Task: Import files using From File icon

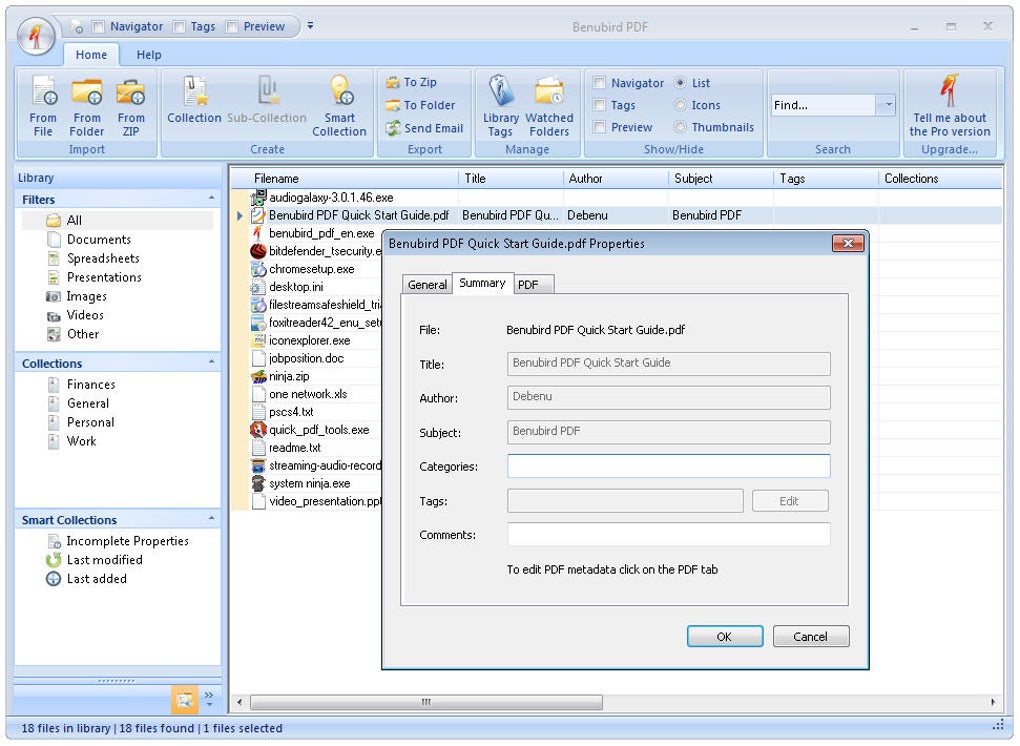Action: [44, 107]
